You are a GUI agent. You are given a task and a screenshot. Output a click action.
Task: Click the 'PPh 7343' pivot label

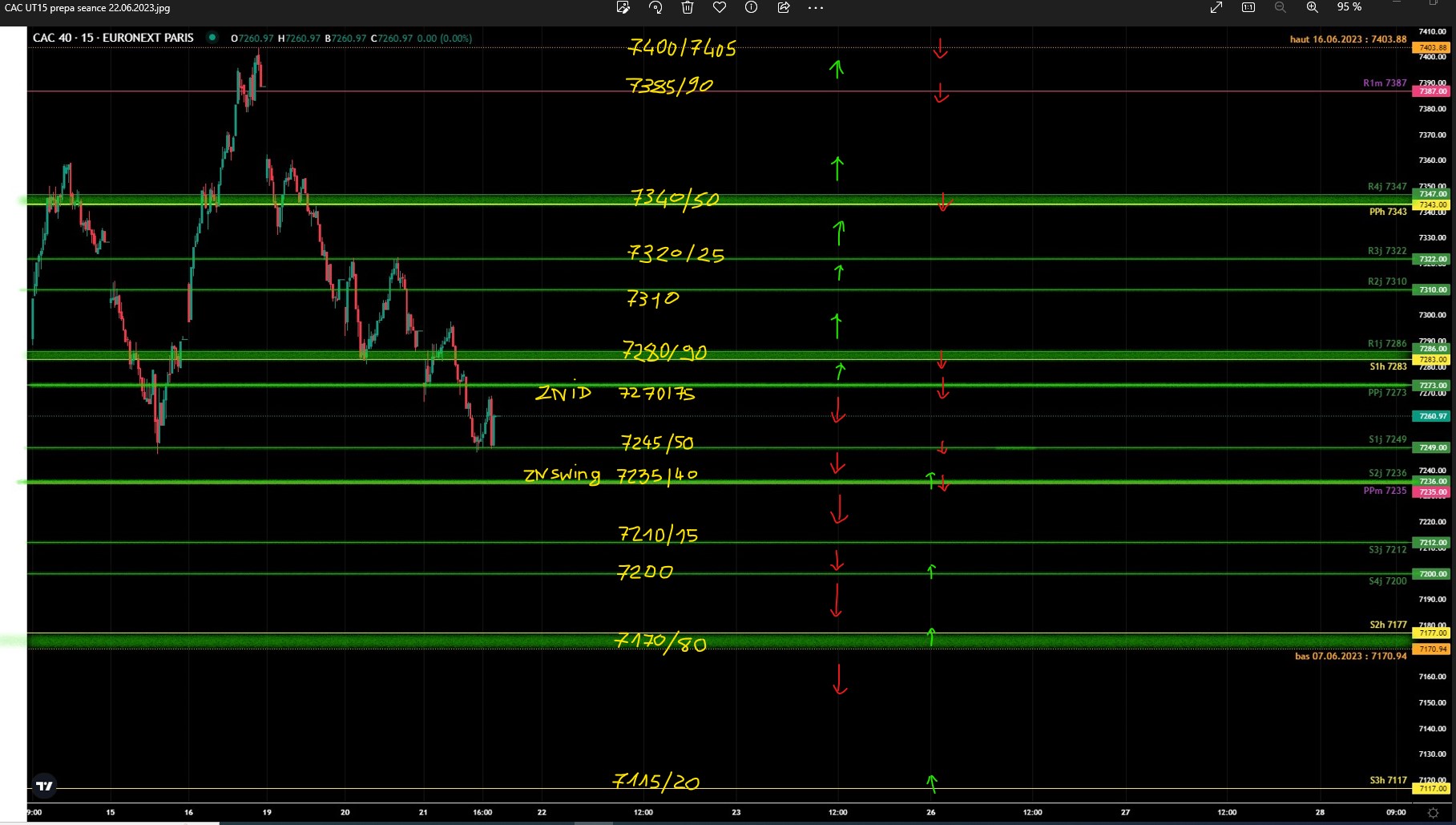tap(1388, 212)
